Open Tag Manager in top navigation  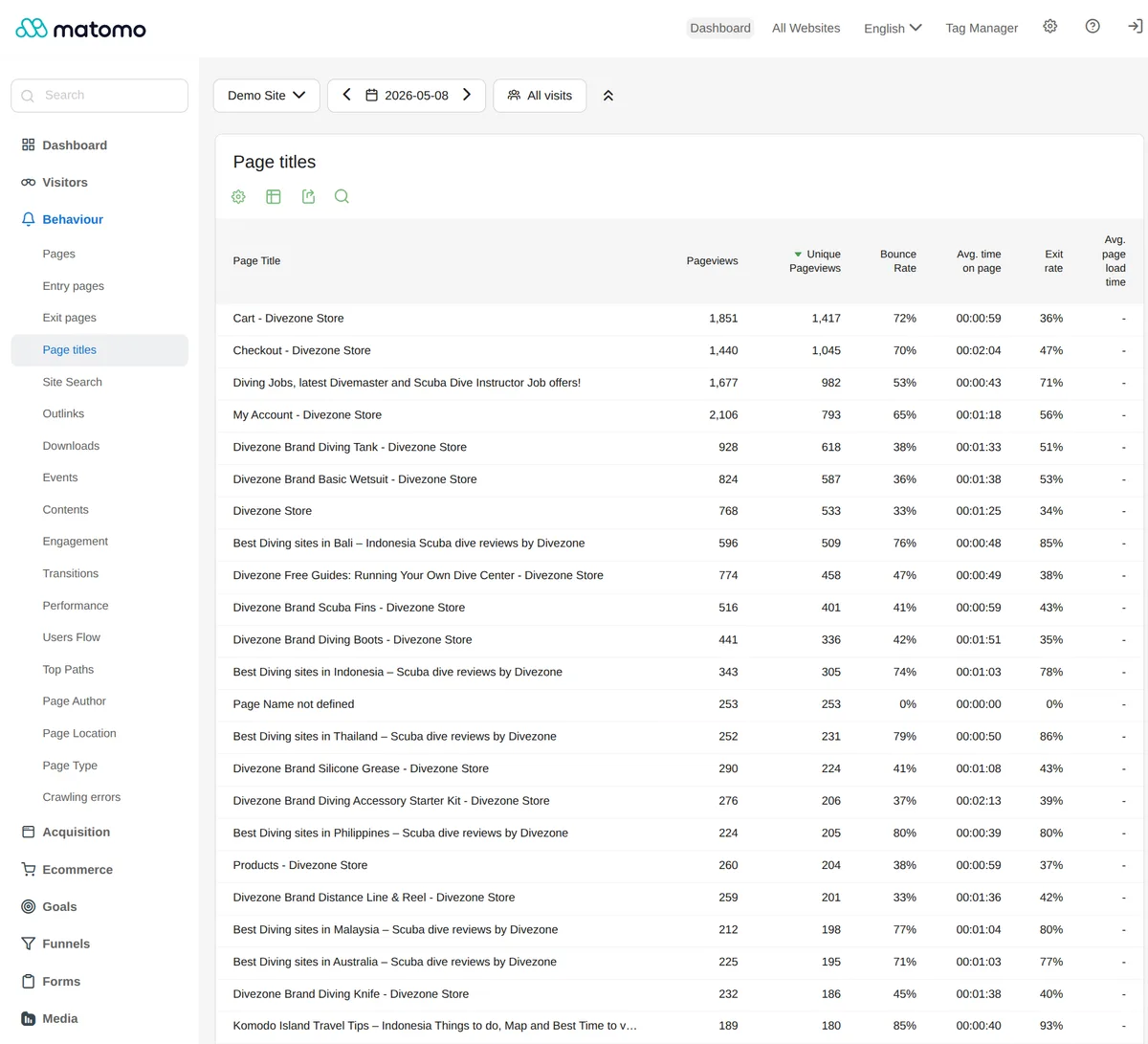coord(982,28)
